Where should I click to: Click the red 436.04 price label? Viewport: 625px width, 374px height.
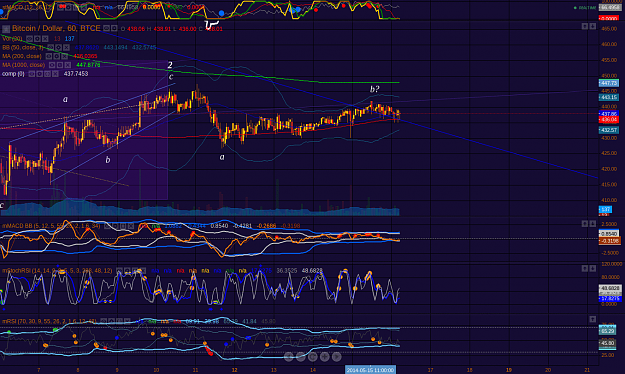[609, 119]
